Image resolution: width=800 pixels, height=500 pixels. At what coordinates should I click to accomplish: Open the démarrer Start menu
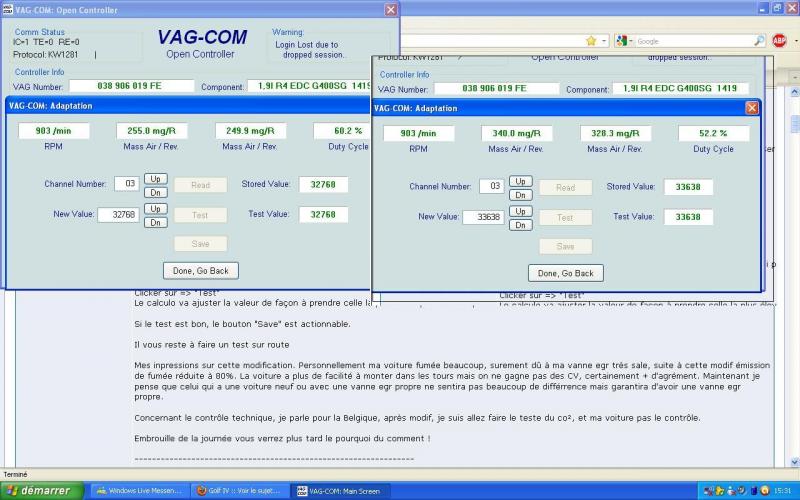pyautogui.click(x=42, y=491)
